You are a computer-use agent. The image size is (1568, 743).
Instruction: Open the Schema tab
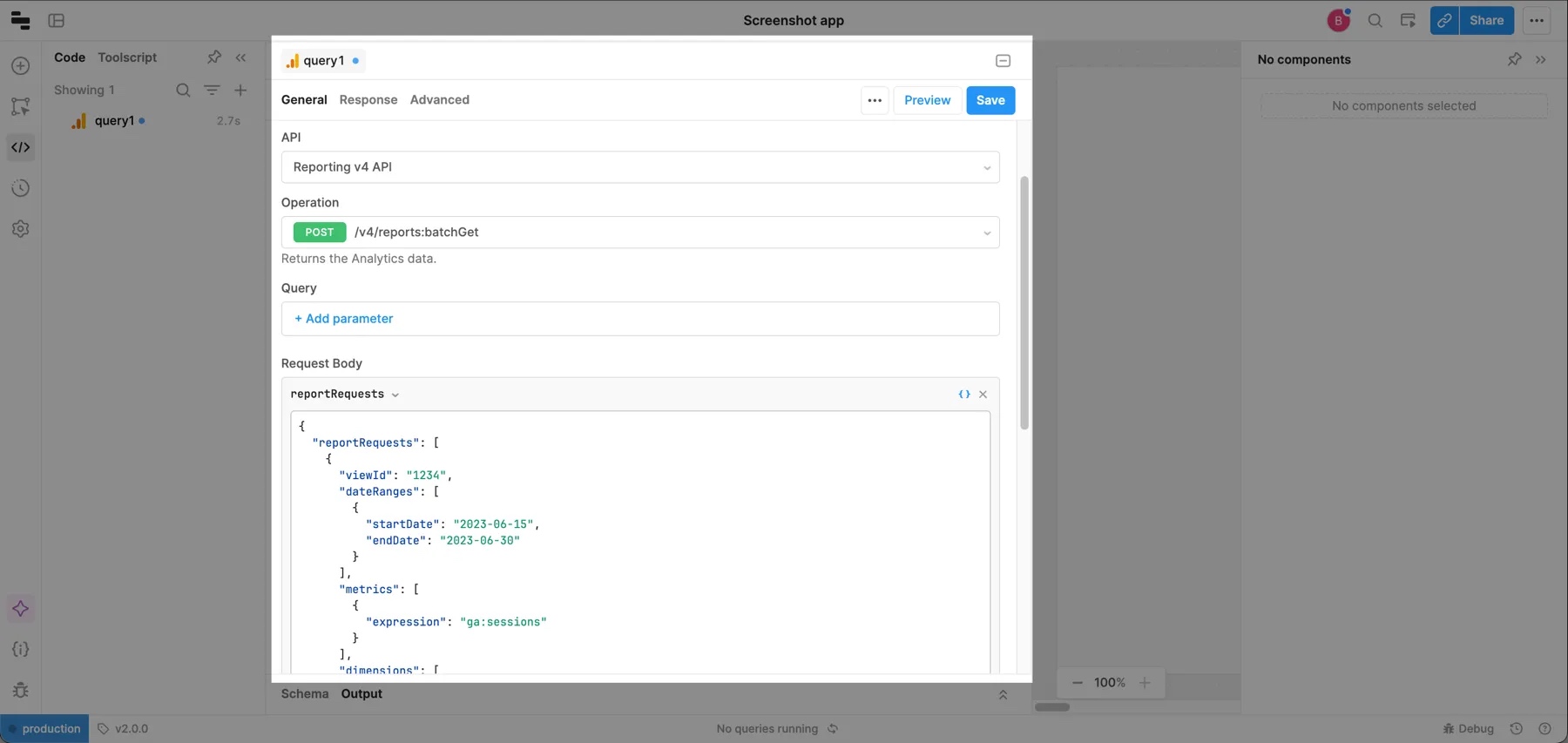305,694
